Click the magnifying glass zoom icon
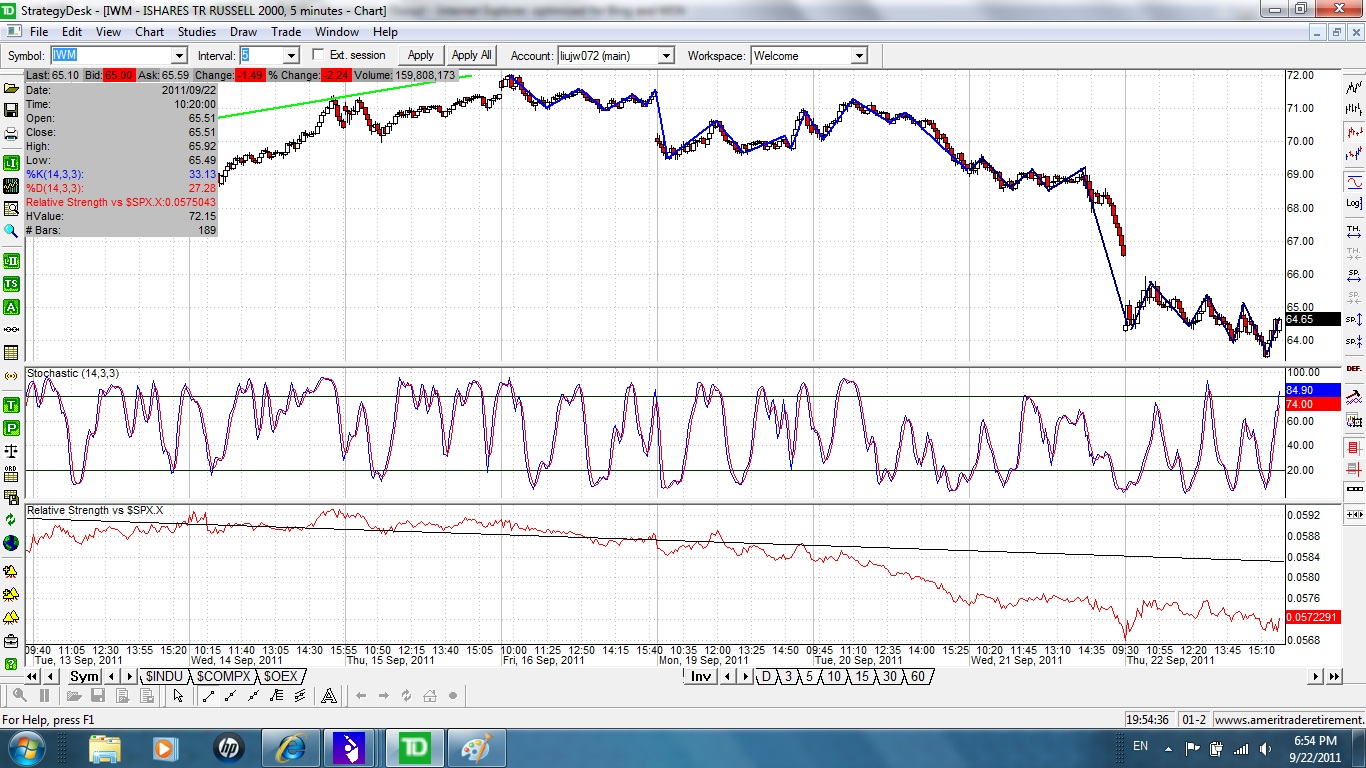The image size is (1366, 768). click(11, 231)
